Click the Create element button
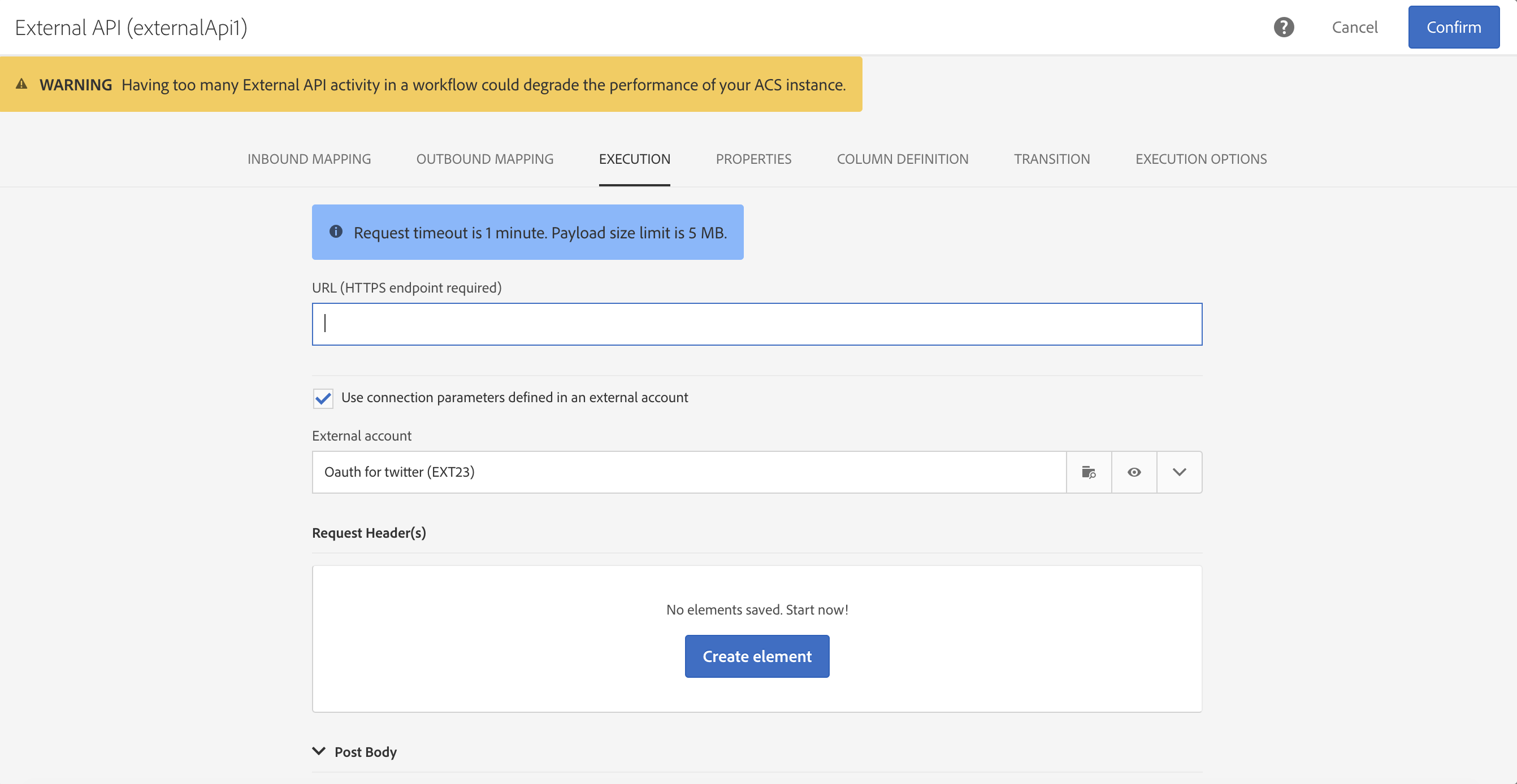The height and width of the screenshot is (784, 1517). (x=757, y=656)
